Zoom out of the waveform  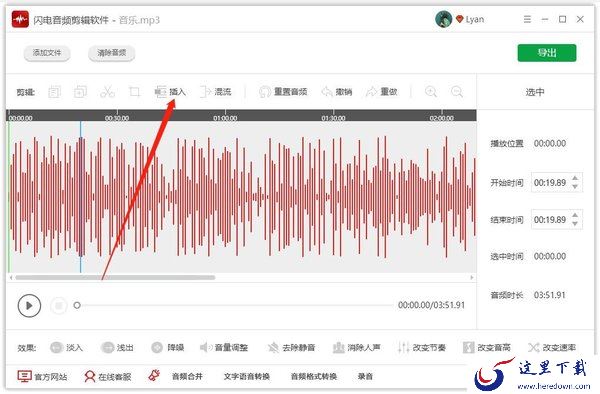tap(457, 92)
